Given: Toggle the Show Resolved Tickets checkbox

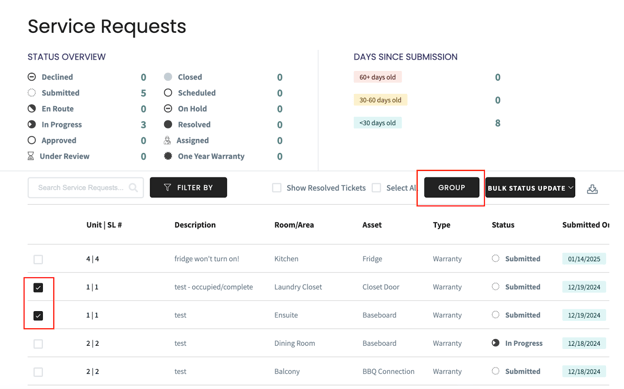Looking at the screenshot, I should [277, 188].
